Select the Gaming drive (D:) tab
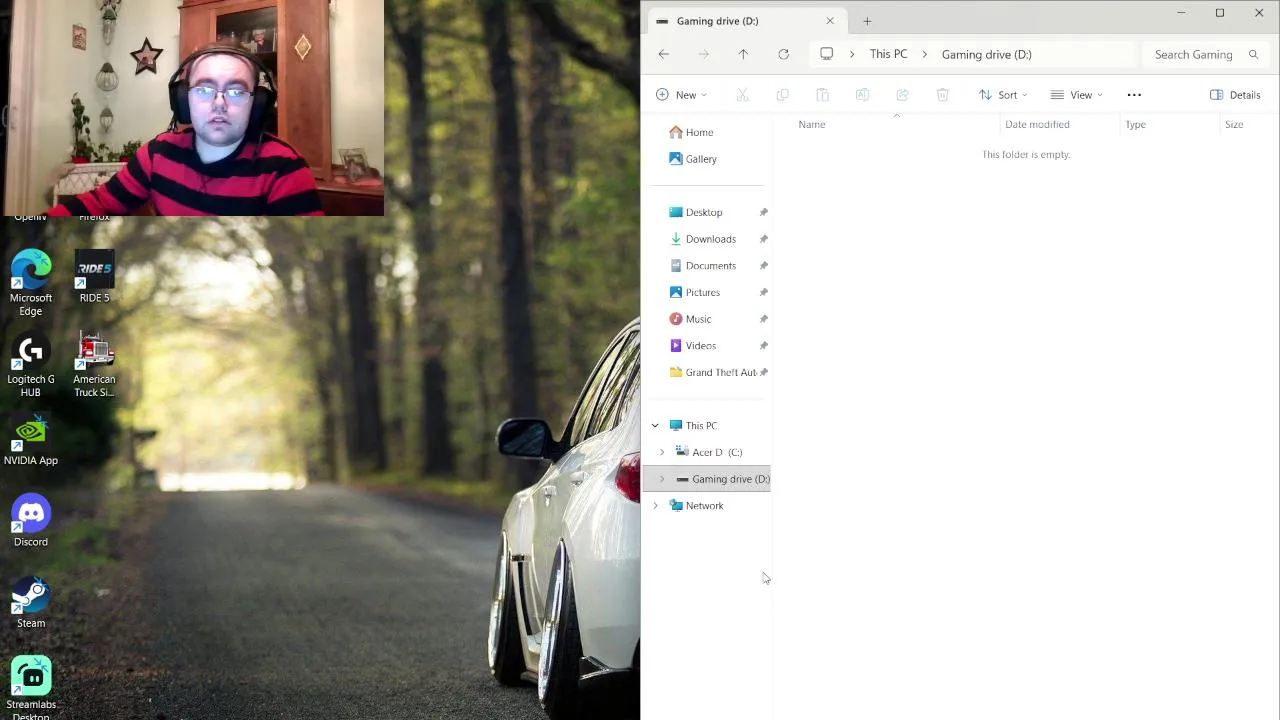The image size is (1280, 720). 746,21
